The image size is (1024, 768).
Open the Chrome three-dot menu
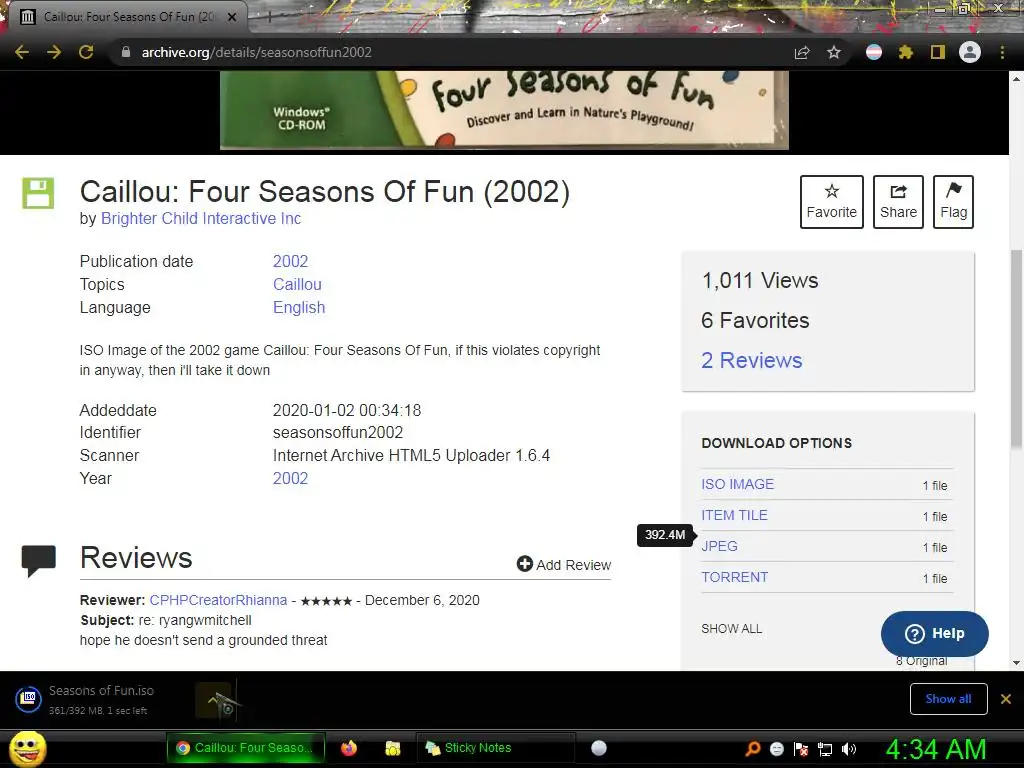tap(1002, 52)
